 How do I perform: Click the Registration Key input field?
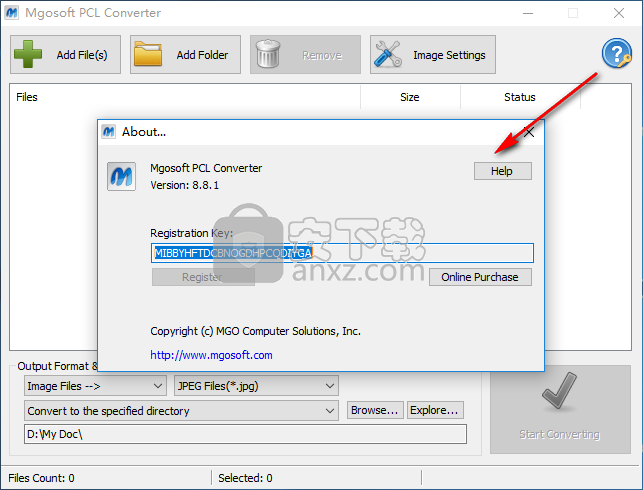[342, 253]
